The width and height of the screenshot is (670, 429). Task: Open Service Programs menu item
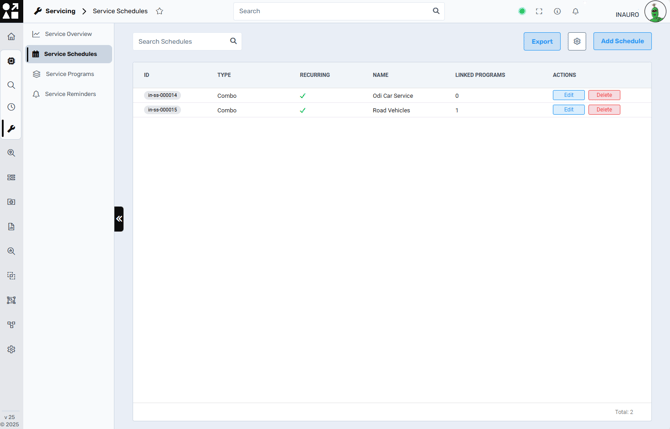point(69,74)
